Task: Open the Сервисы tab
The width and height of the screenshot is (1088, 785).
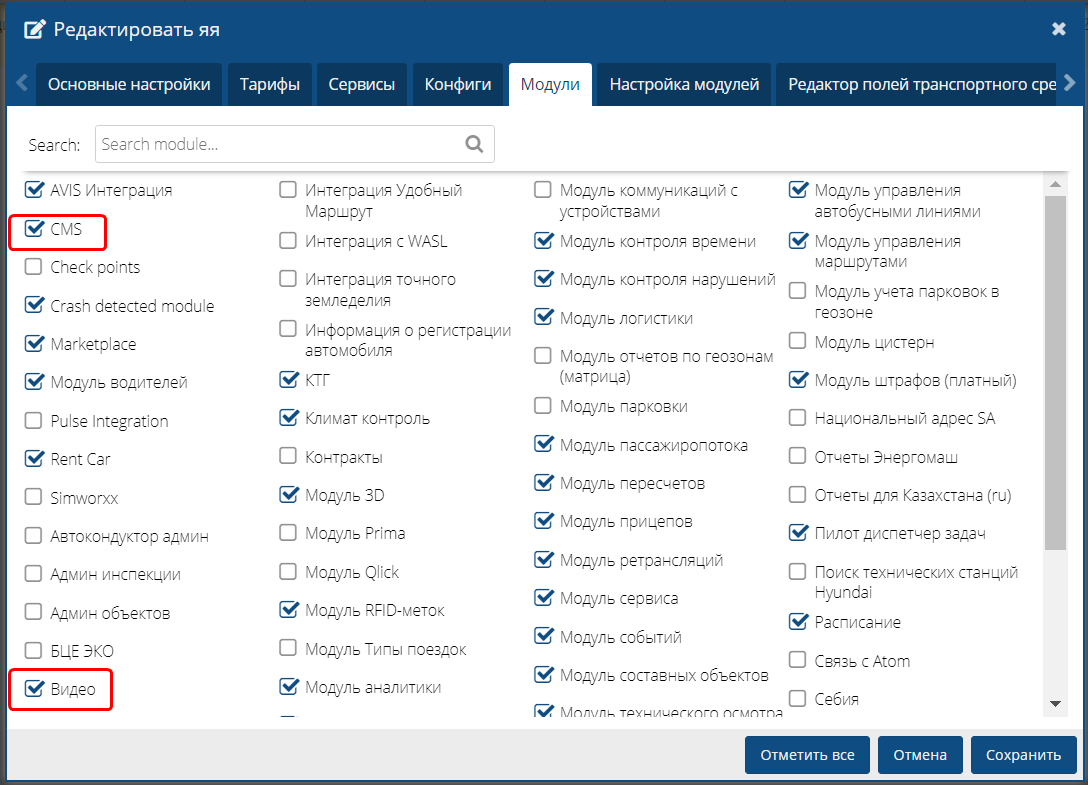Action: coord(362,85)
